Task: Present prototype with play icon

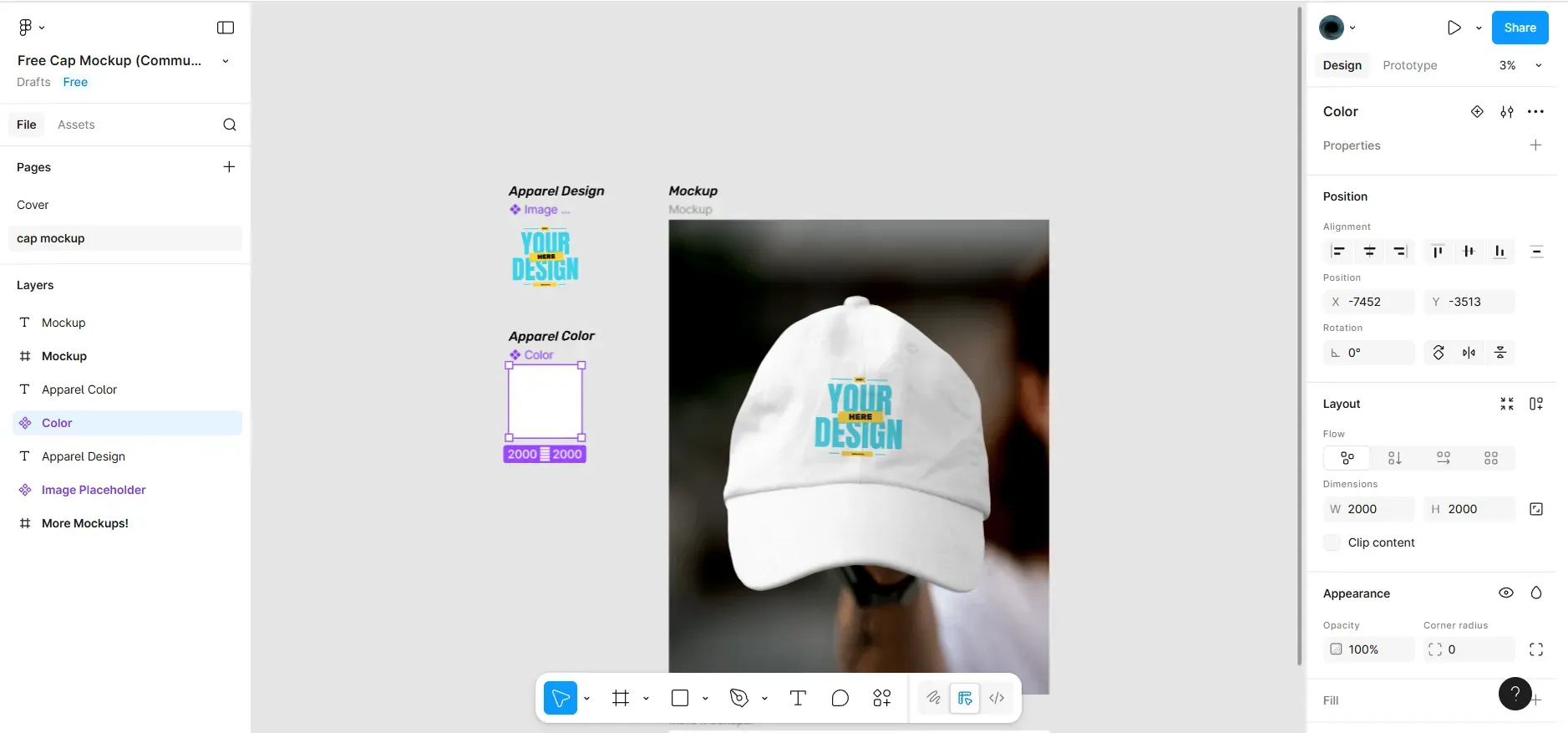Action: coord(1454,28)
